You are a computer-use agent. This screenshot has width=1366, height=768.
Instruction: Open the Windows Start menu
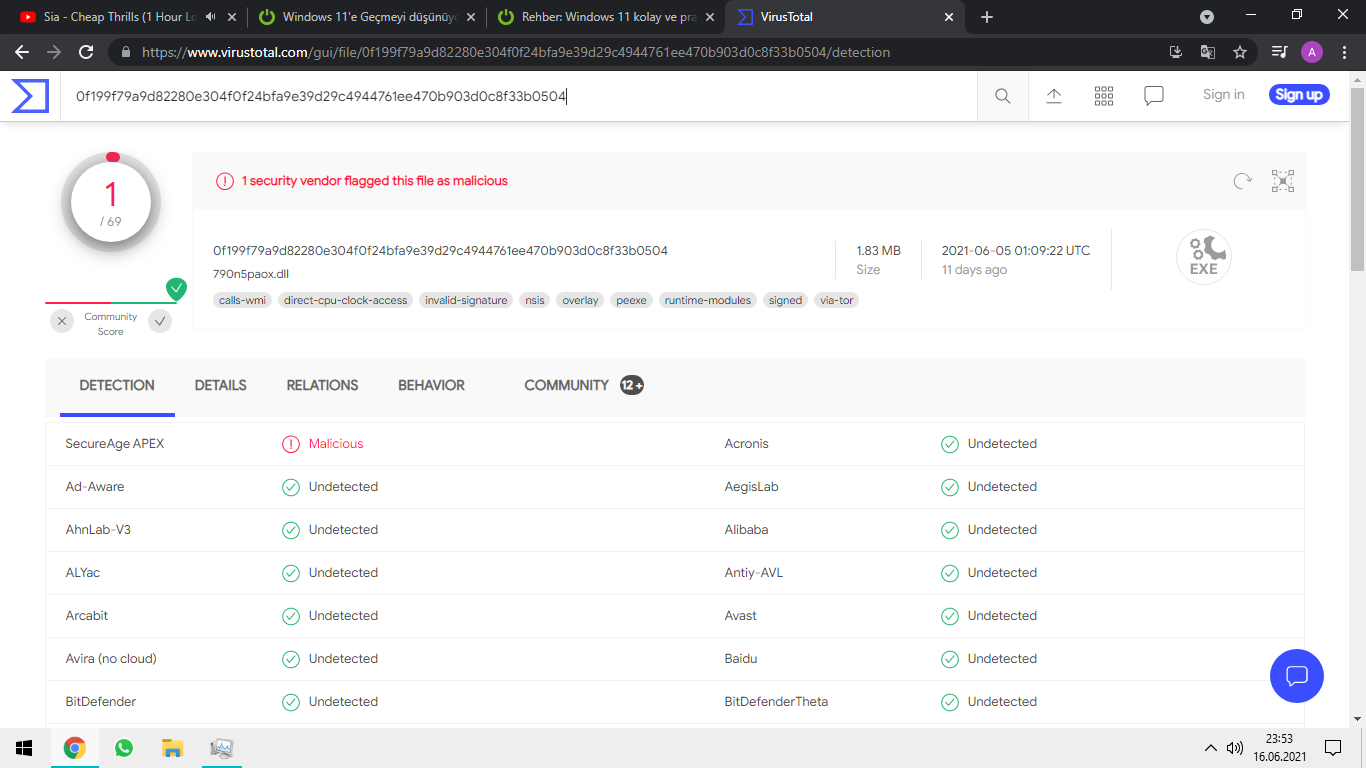pyautogui.click(x=24, y=748)
